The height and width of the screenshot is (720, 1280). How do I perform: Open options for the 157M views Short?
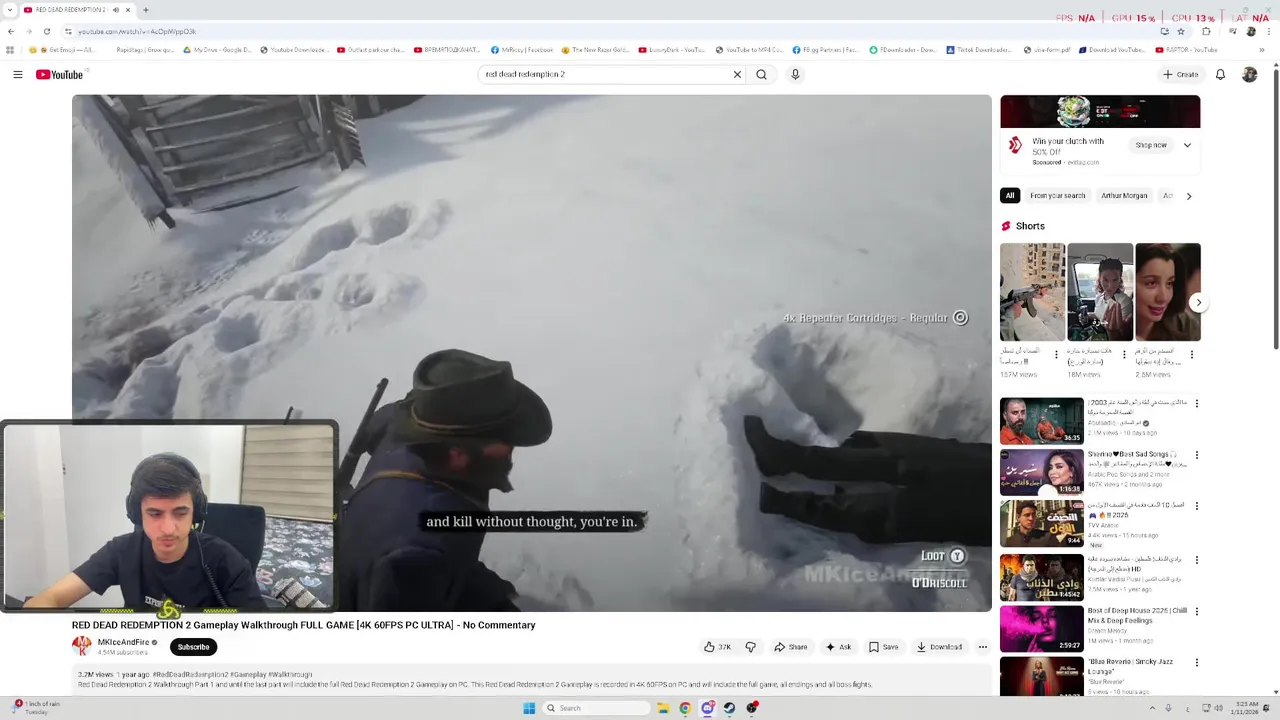(x=1056, y=354)
